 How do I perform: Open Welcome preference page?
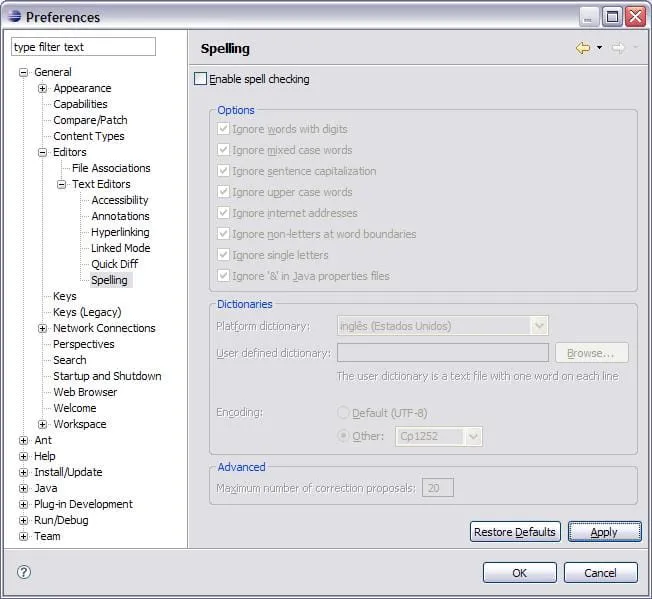(74, 408)
